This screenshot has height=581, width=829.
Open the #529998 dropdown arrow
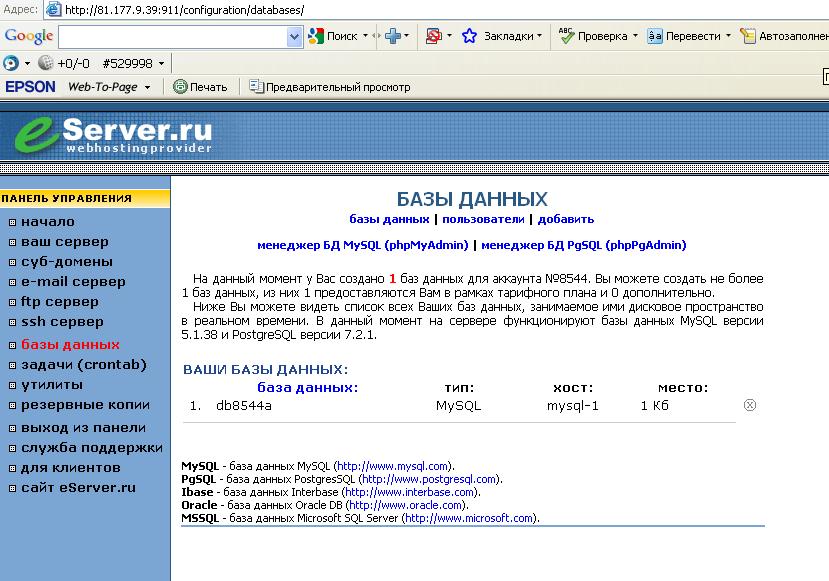(x=161, y=64)
